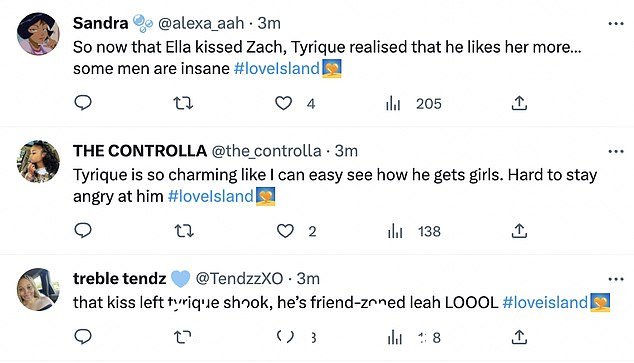Image resolution: width=634 pixels, height=363 pixels.
Task: Share Sandra's tweet via share icon
Action: point(519,103)
